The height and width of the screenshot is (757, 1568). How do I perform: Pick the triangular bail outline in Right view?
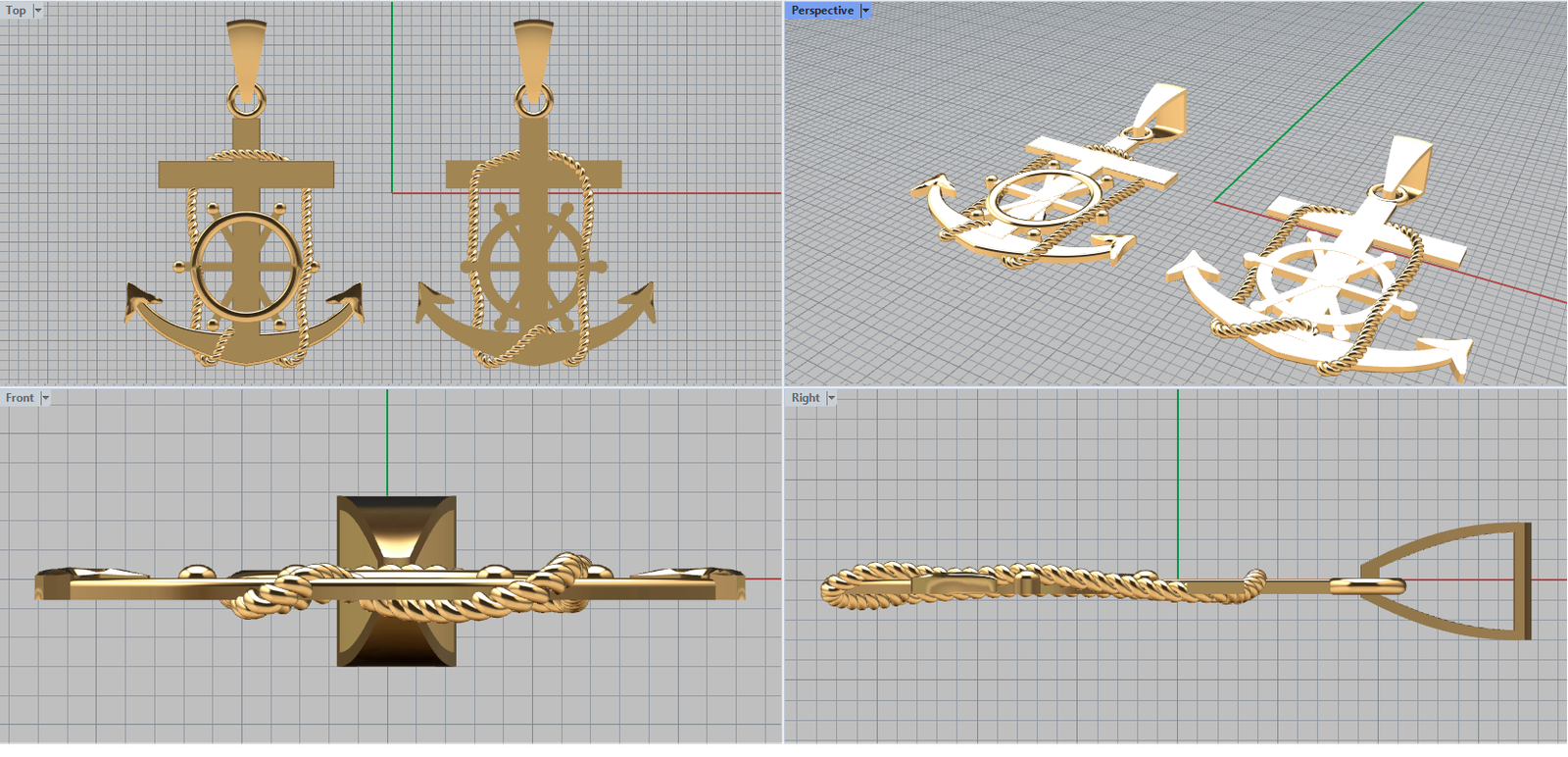pos(1525,580)
